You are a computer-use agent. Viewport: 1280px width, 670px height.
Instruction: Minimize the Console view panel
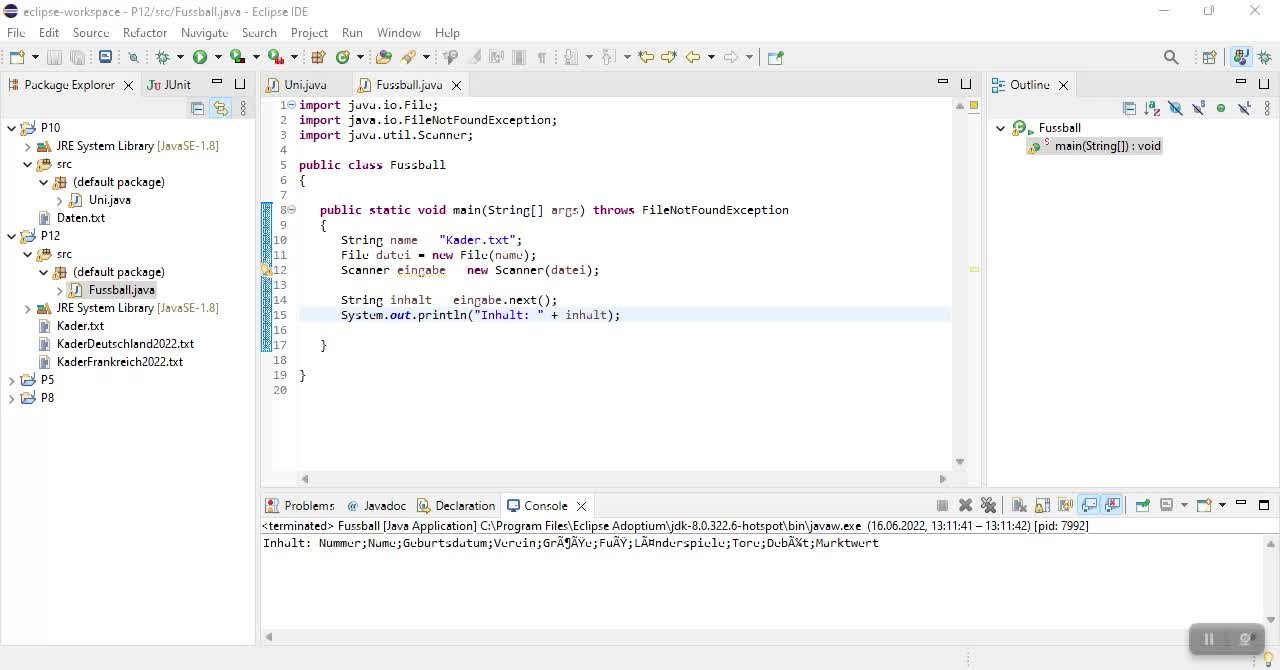pyautogui.click(x=1241, y=504)
